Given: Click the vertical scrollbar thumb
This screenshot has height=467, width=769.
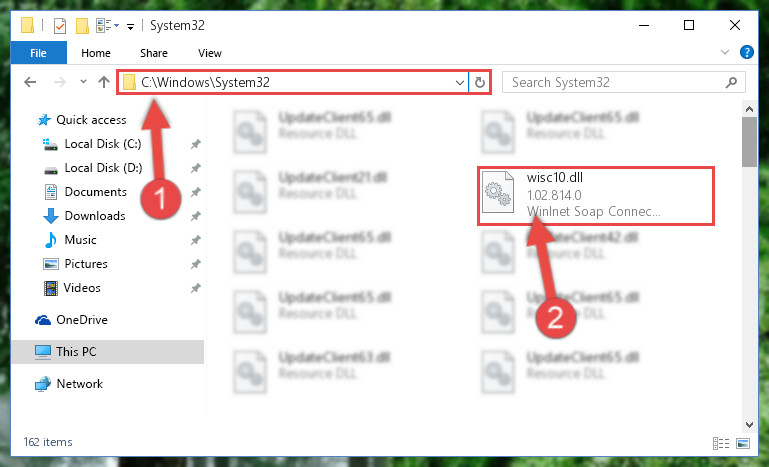Looking at the screenshot, I should 749,142.
